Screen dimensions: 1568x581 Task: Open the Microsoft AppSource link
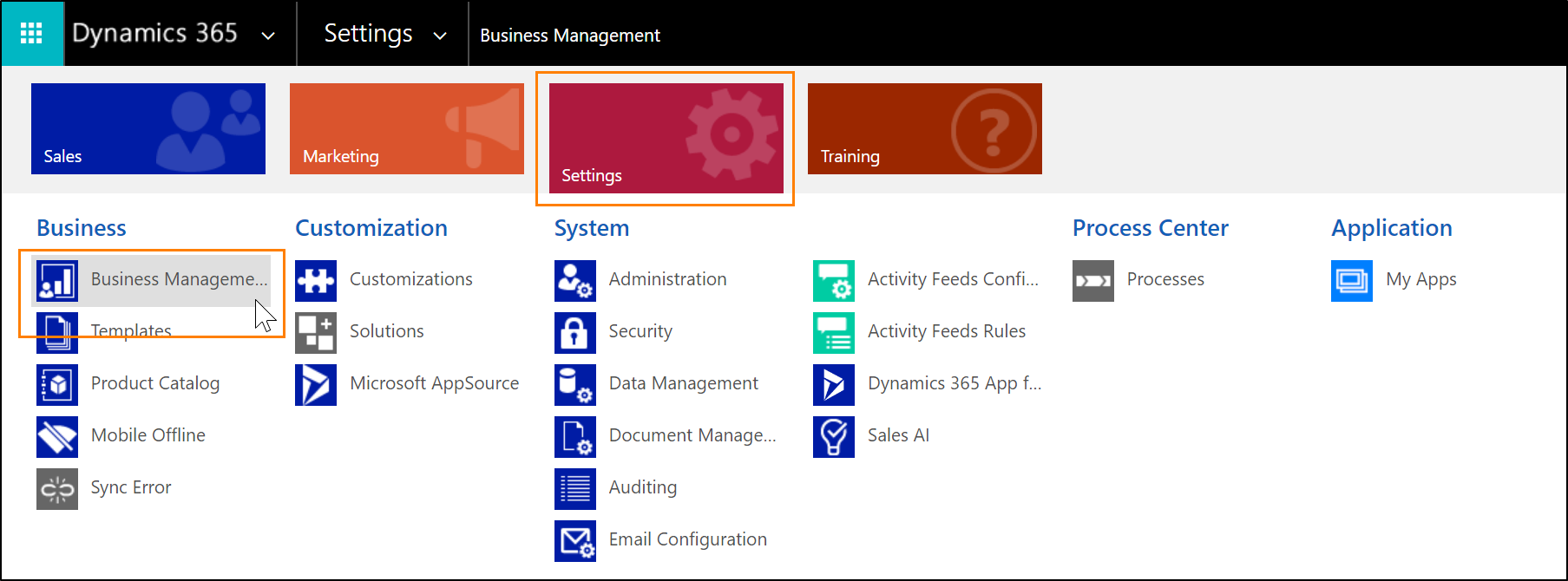[434, 383]
